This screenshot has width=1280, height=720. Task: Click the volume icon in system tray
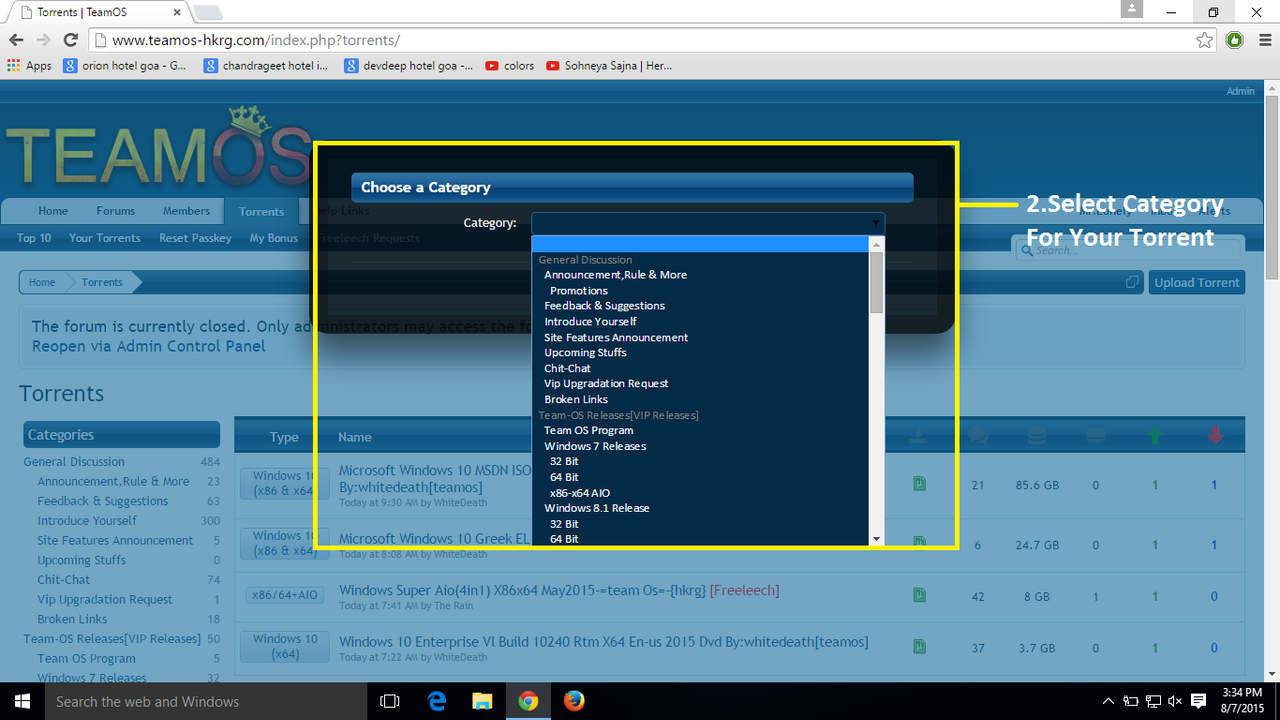click(x=1175, y=701)
